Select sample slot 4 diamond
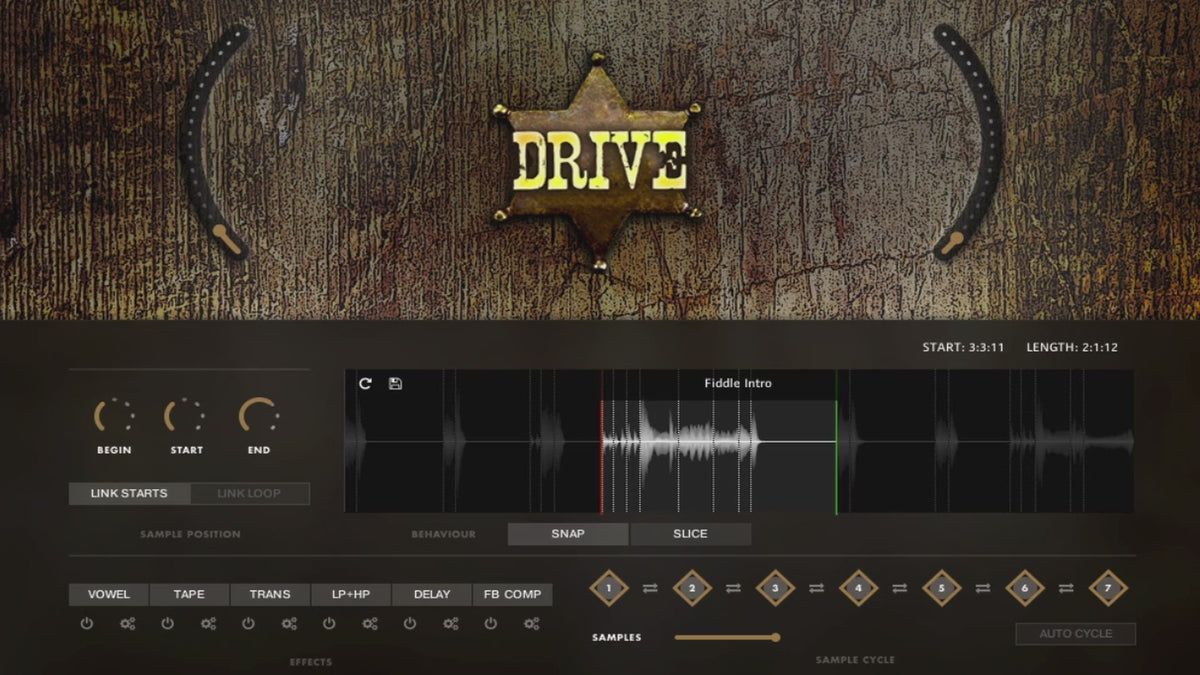Image resolution: width=1200 pixels, height=675 pixels. coord(858,588)
